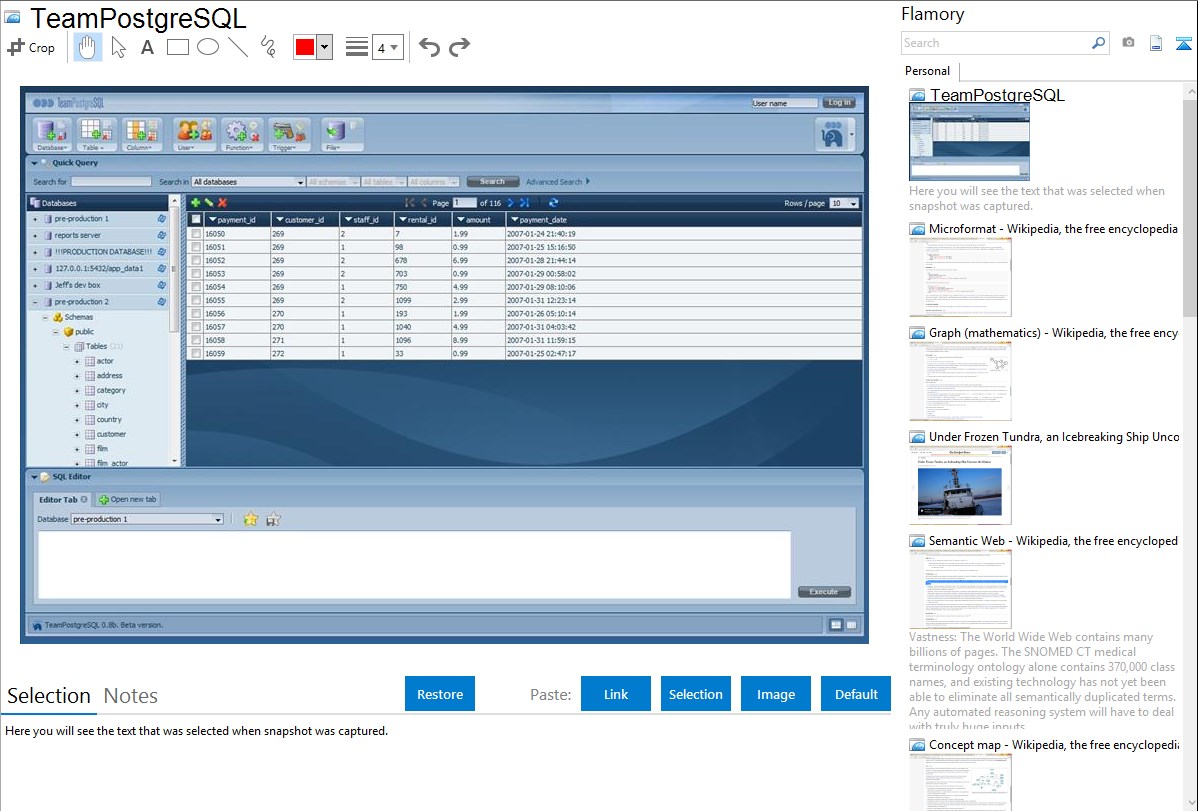Click the document page icon in Flamory header

click(x=1156, y=44)
